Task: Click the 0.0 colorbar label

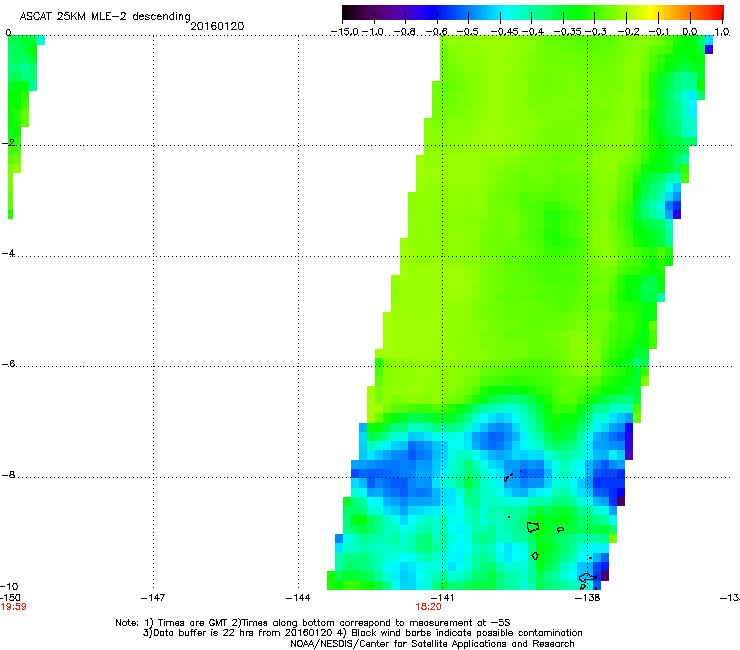Action: tap(690, 32)
